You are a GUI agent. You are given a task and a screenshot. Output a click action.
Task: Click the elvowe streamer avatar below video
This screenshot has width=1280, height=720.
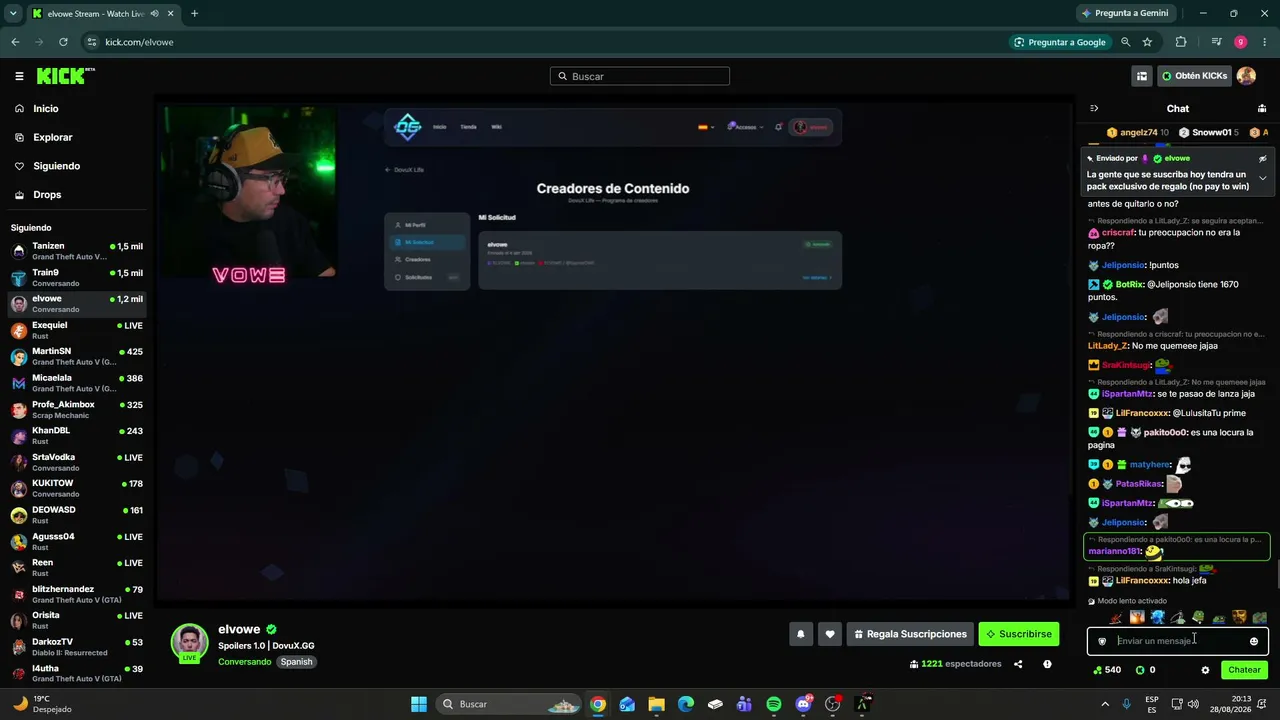(189, 642)
